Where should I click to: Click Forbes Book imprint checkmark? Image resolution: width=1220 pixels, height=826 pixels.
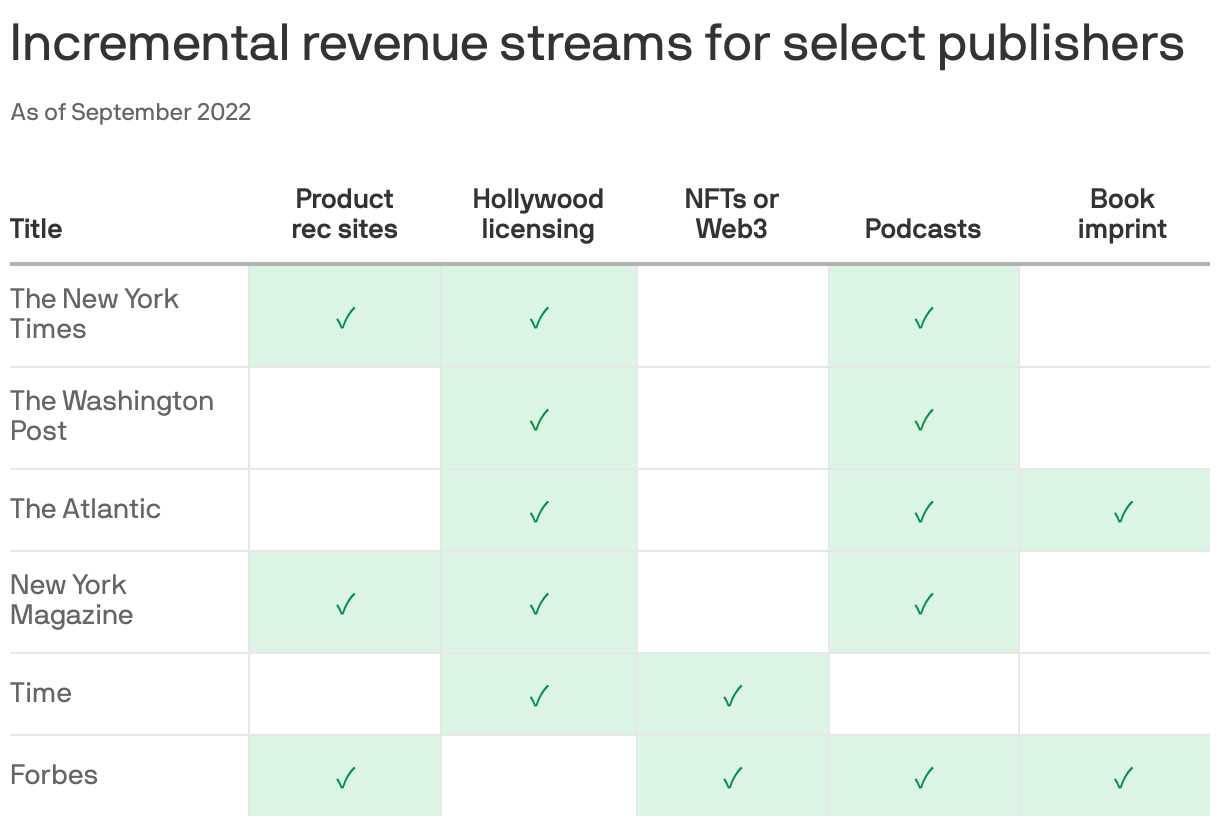point(1123,778)
